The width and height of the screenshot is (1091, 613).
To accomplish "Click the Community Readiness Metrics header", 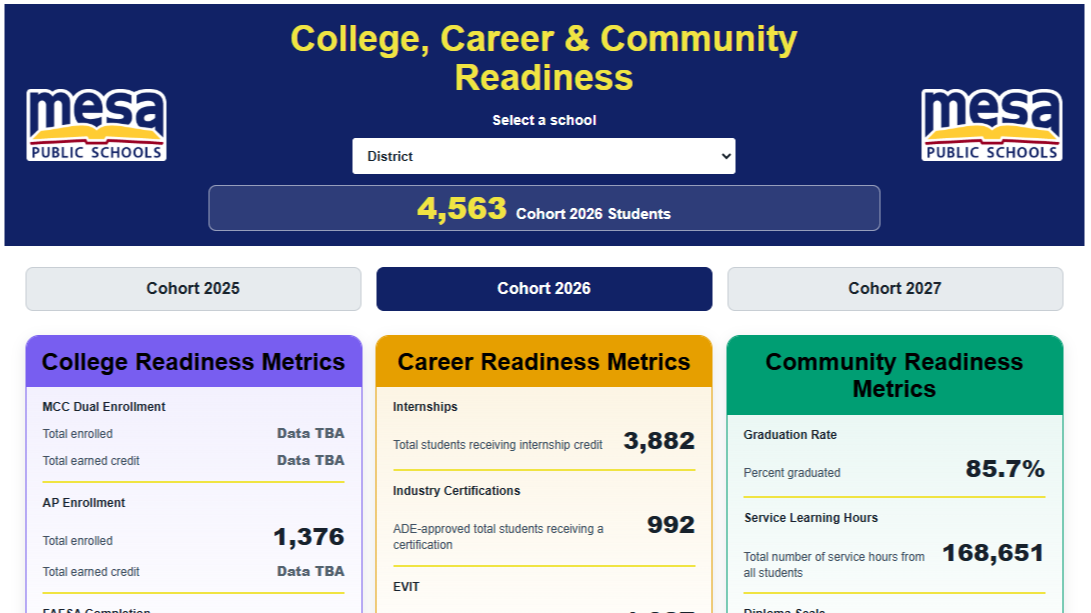I will pos(895,375).
